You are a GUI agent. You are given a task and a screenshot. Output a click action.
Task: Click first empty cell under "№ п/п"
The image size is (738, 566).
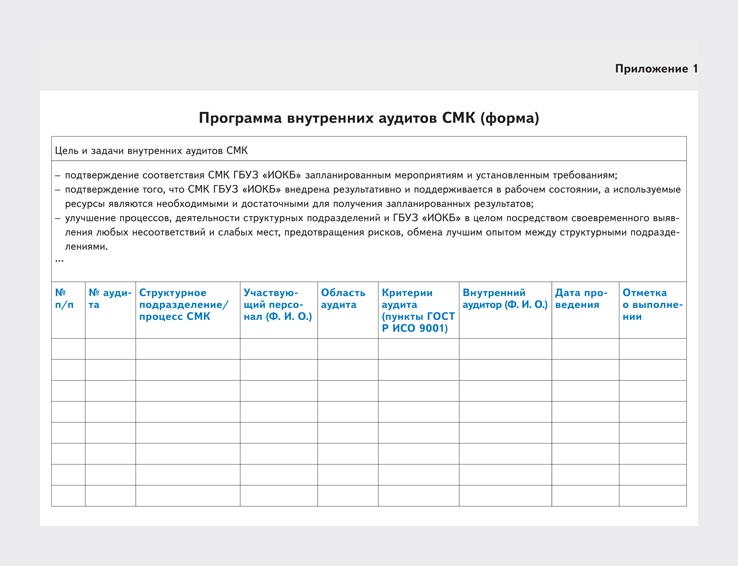68,349
